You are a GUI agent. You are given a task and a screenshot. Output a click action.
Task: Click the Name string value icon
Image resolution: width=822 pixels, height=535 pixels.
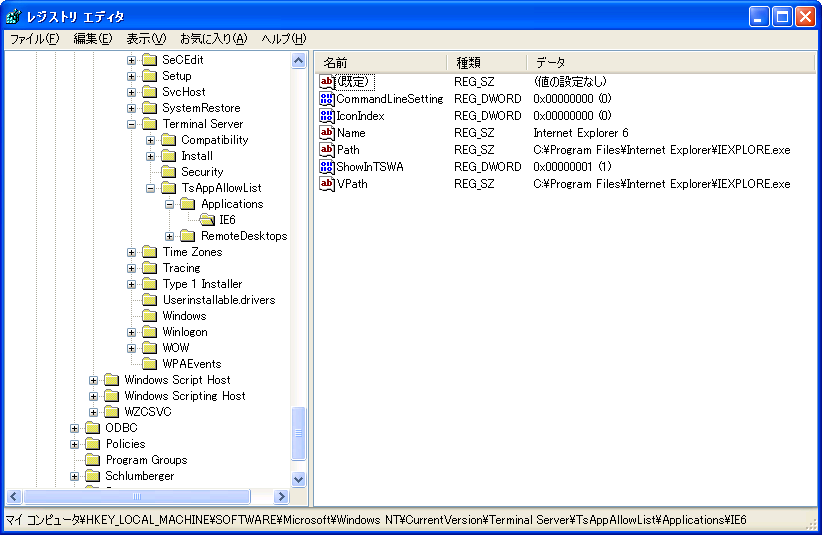(x=326, y=133)
